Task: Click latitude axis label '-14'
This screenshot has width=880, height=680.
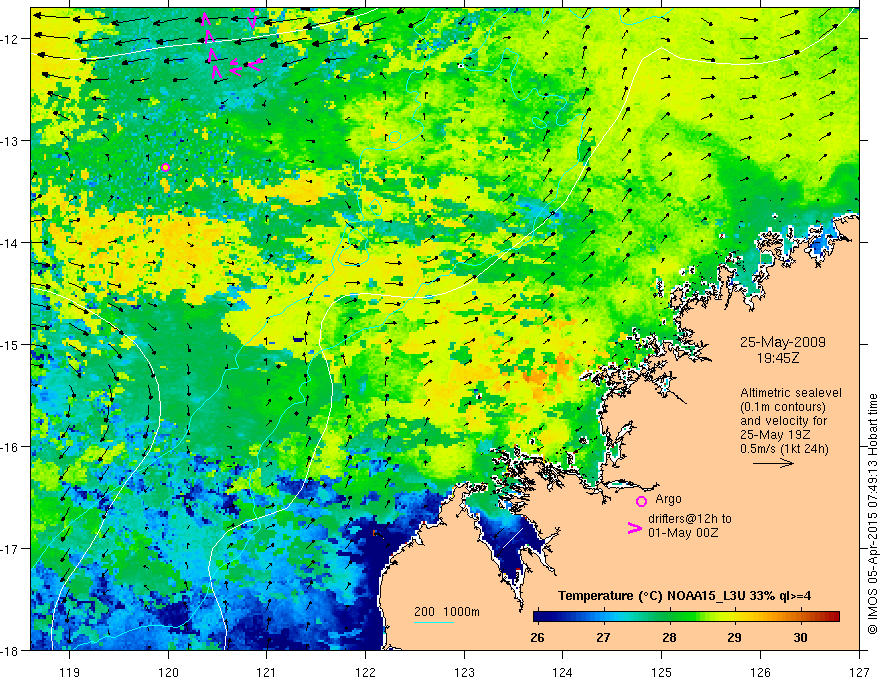Action: click(x=10, y=242)
